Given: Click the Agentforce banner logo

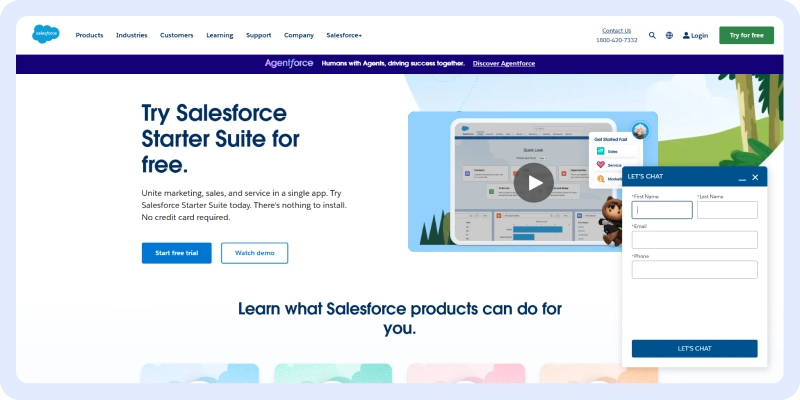Looking at the screenshot, I should (x=289, y=63).
